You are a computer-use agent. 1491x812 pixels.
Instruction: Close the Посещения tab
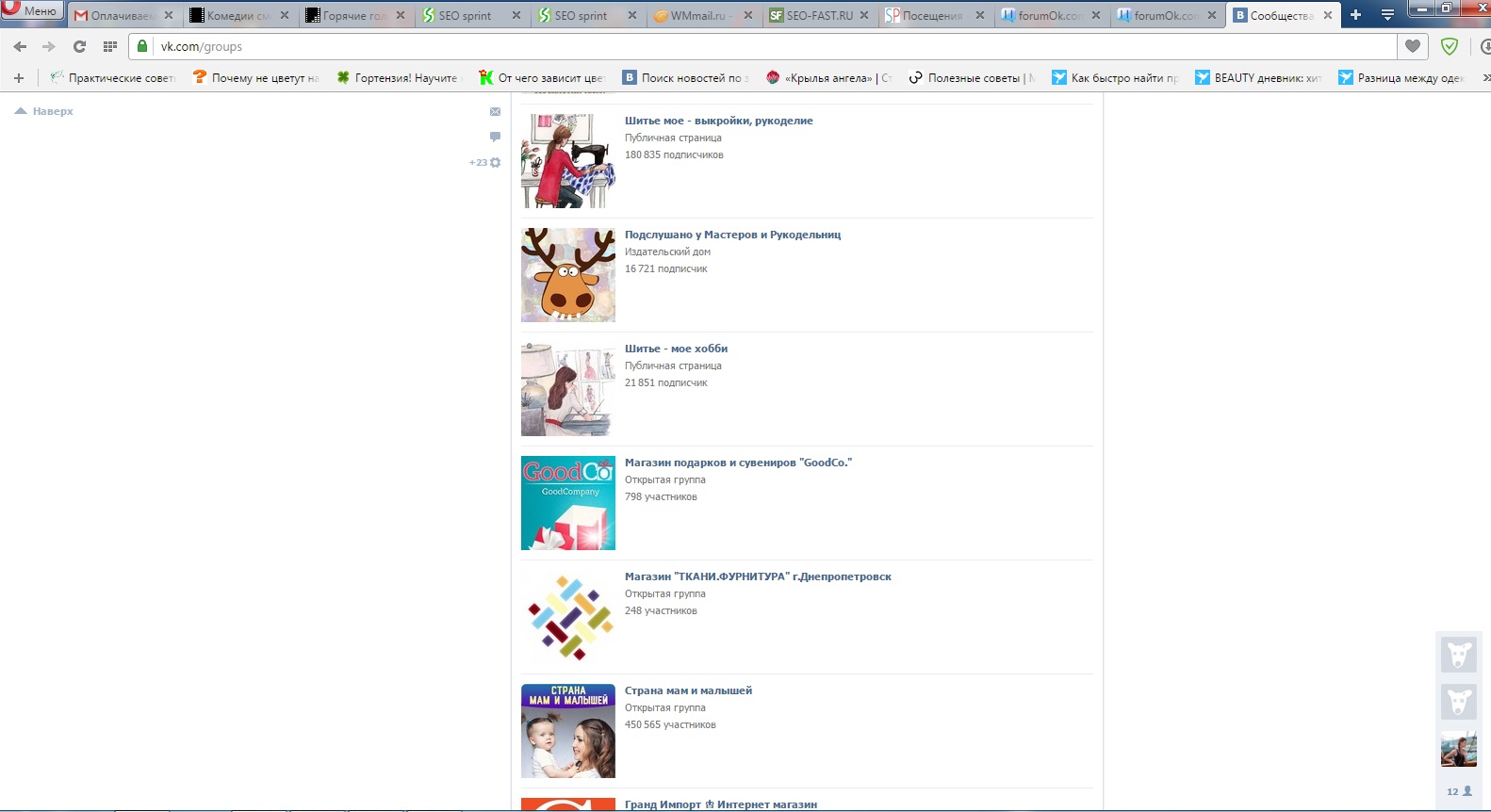(980, 15)
